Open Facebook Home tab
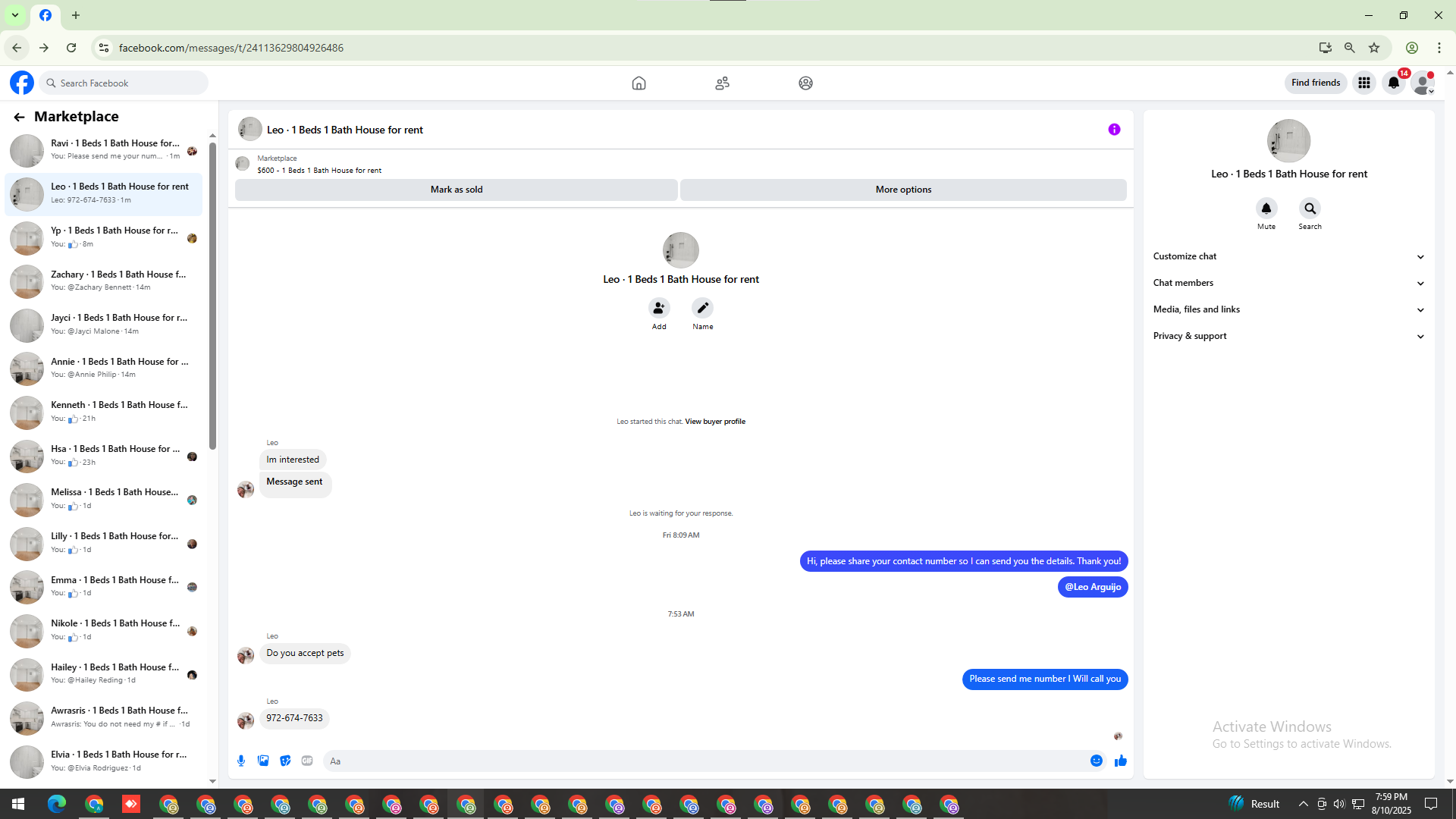Image resolution: width=1456 pixels, height=819 pixels. [639, 83]
